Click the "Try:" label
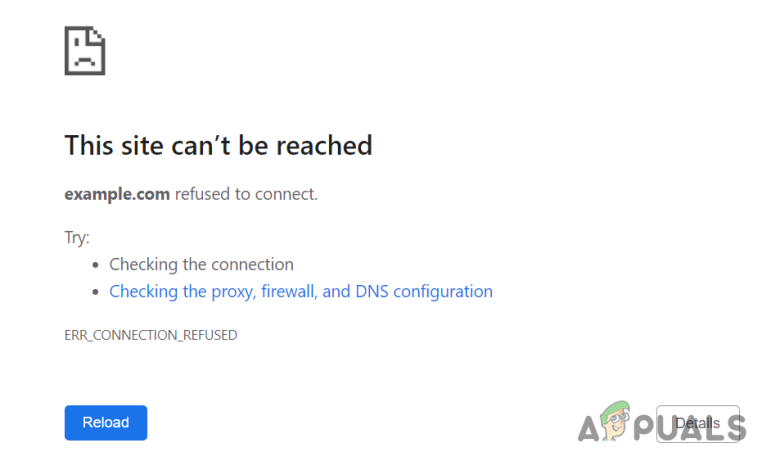The height and width of the screenshot is (470, 780). 77,238
